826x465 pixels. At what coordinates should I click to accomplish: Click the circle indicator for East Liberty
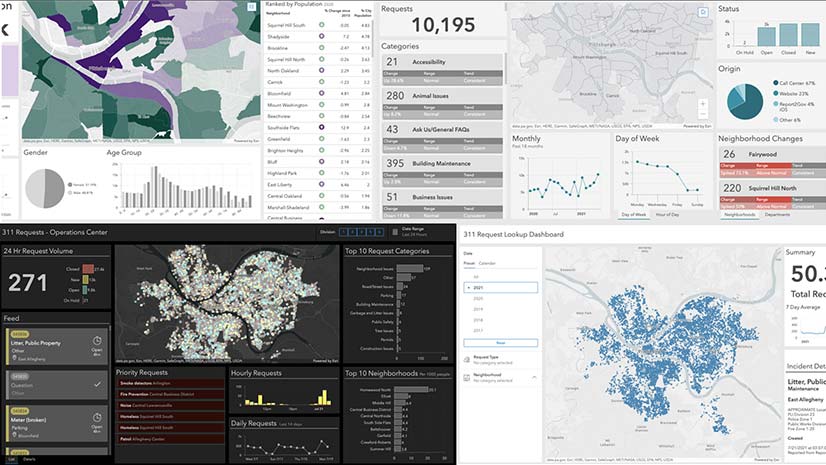click(x=321, y=184)
